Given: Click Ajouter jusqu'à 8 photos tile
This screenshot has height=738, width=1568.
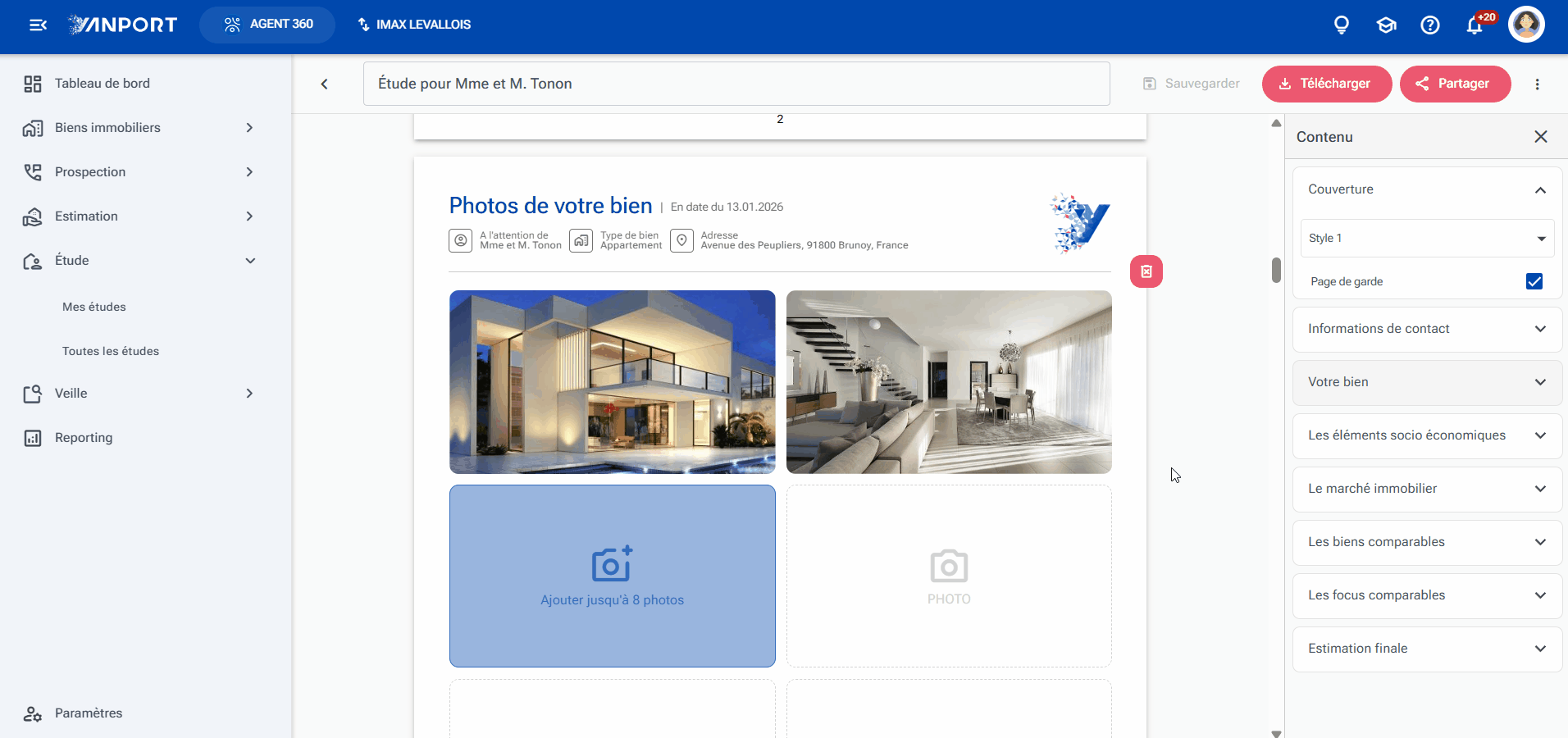Looking at the screenshot, I should [613, 576].
